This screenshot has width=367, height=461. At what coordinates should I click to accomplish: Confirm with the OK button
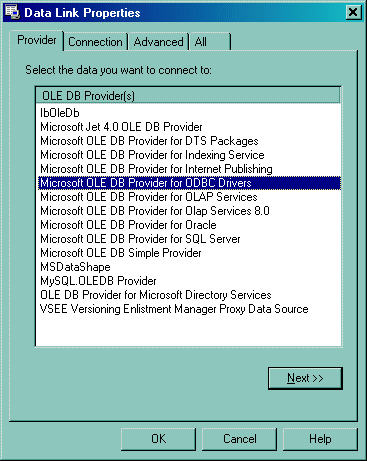pos(158,439)
